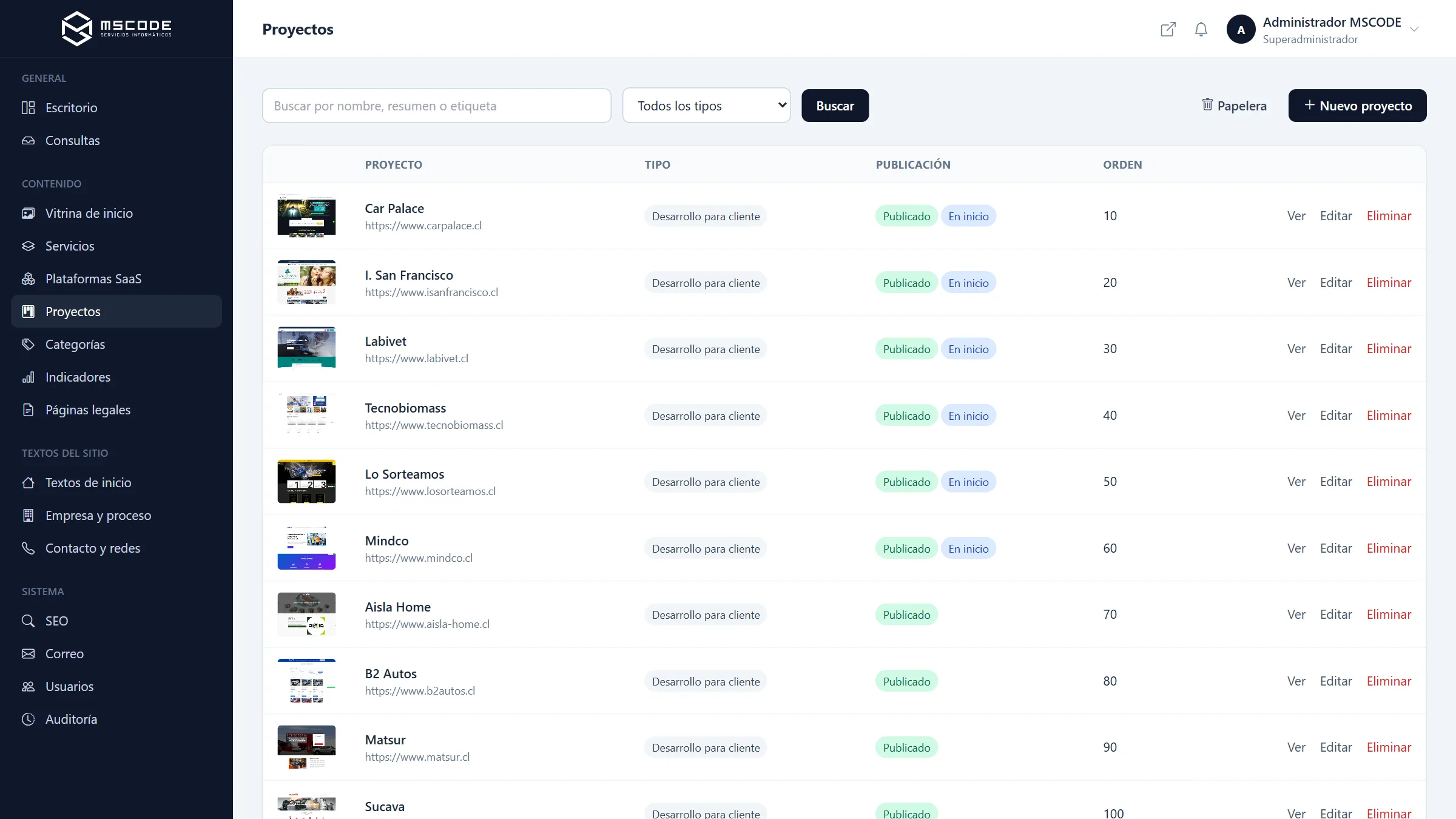Click the ORDEN column header
This screenshot has width=1456, height=819.
(x=1122, y=164)
